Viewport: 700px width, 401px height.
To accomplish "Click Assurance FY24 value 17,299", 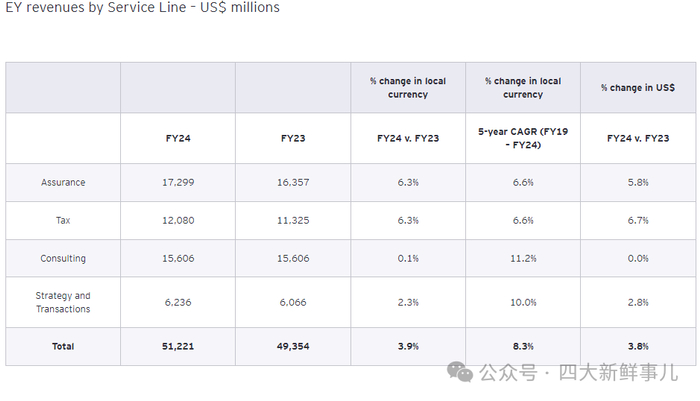I will [178, 183].
